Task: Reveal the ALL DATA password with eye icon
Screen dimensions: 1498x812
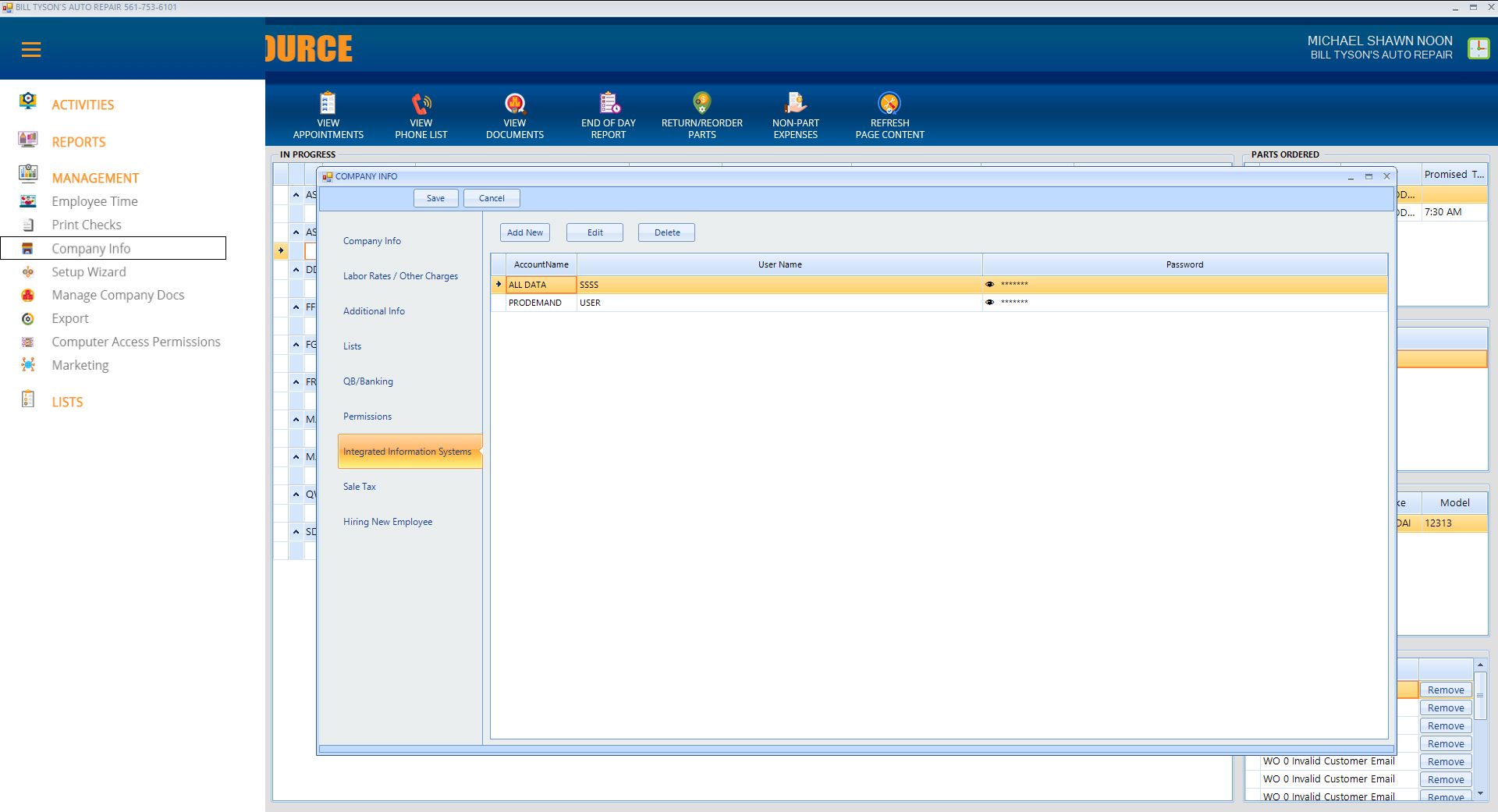Action: pyautogui.click(x=989, y=285)
